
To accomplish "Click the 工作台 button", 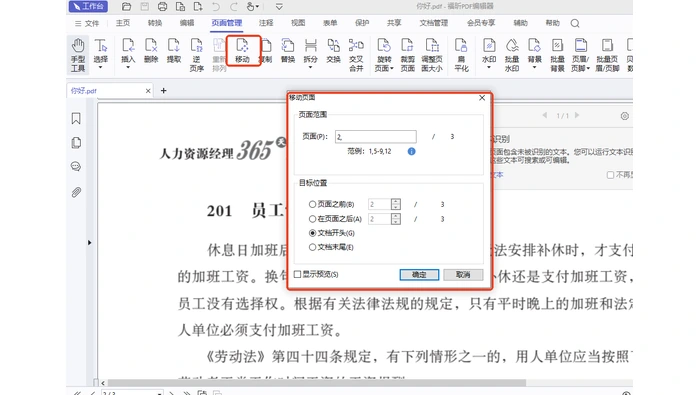I will 88,6.
